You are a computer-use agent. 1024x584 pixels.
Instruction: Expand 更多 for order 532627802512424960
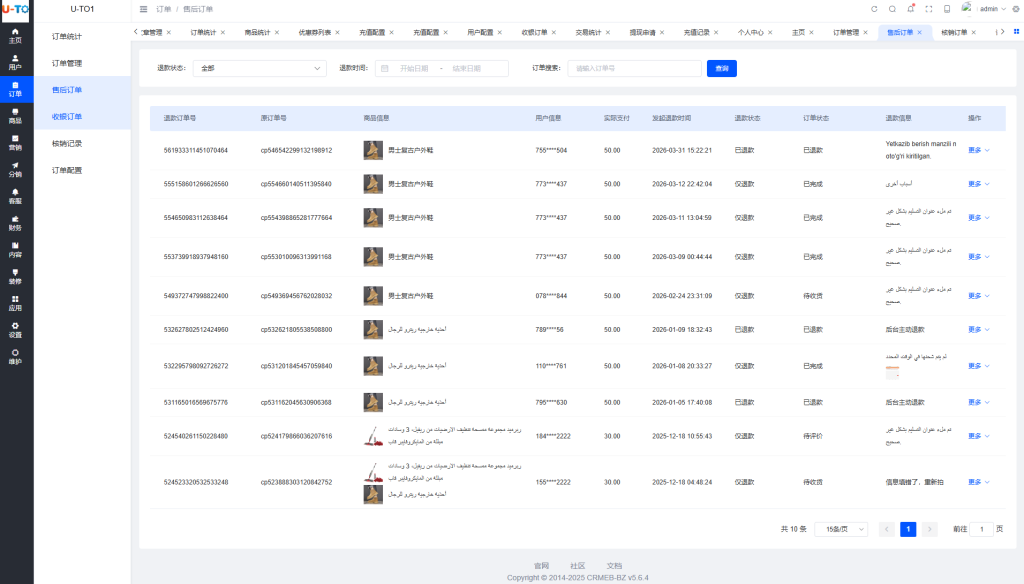click(978, 330)
